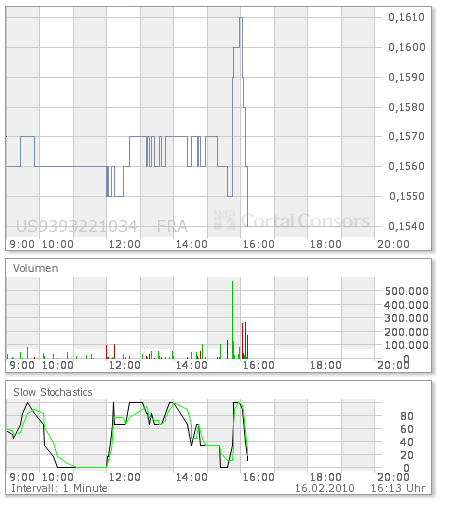Select the 12:00 label under the Slow Stochastics chart
Screen dimensions: 449x509
(x=125, y=477)
